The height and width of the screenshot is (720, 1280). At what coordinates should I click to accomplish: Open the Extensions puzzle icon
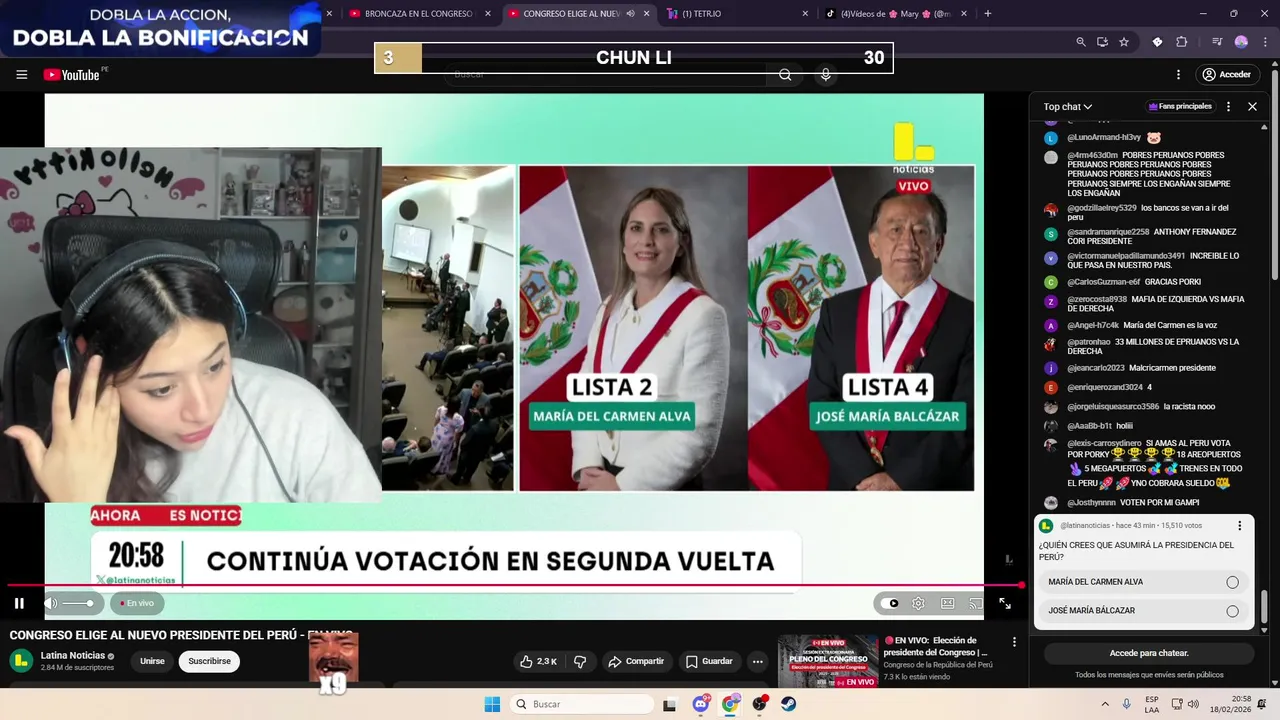point(1182,42)
